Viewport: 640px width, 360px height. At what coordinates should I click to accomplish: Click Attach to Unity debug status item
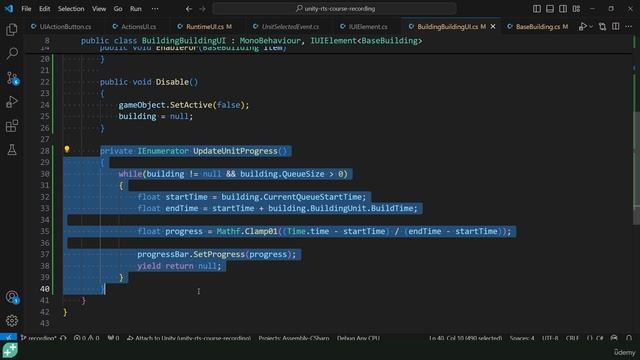(x=189, y=338)
